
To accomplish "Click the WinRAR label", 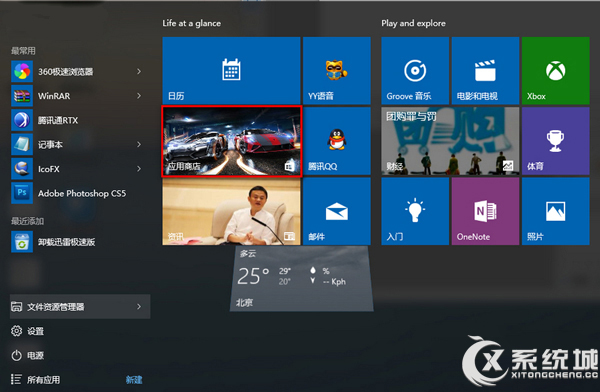I will pos(54,96).
